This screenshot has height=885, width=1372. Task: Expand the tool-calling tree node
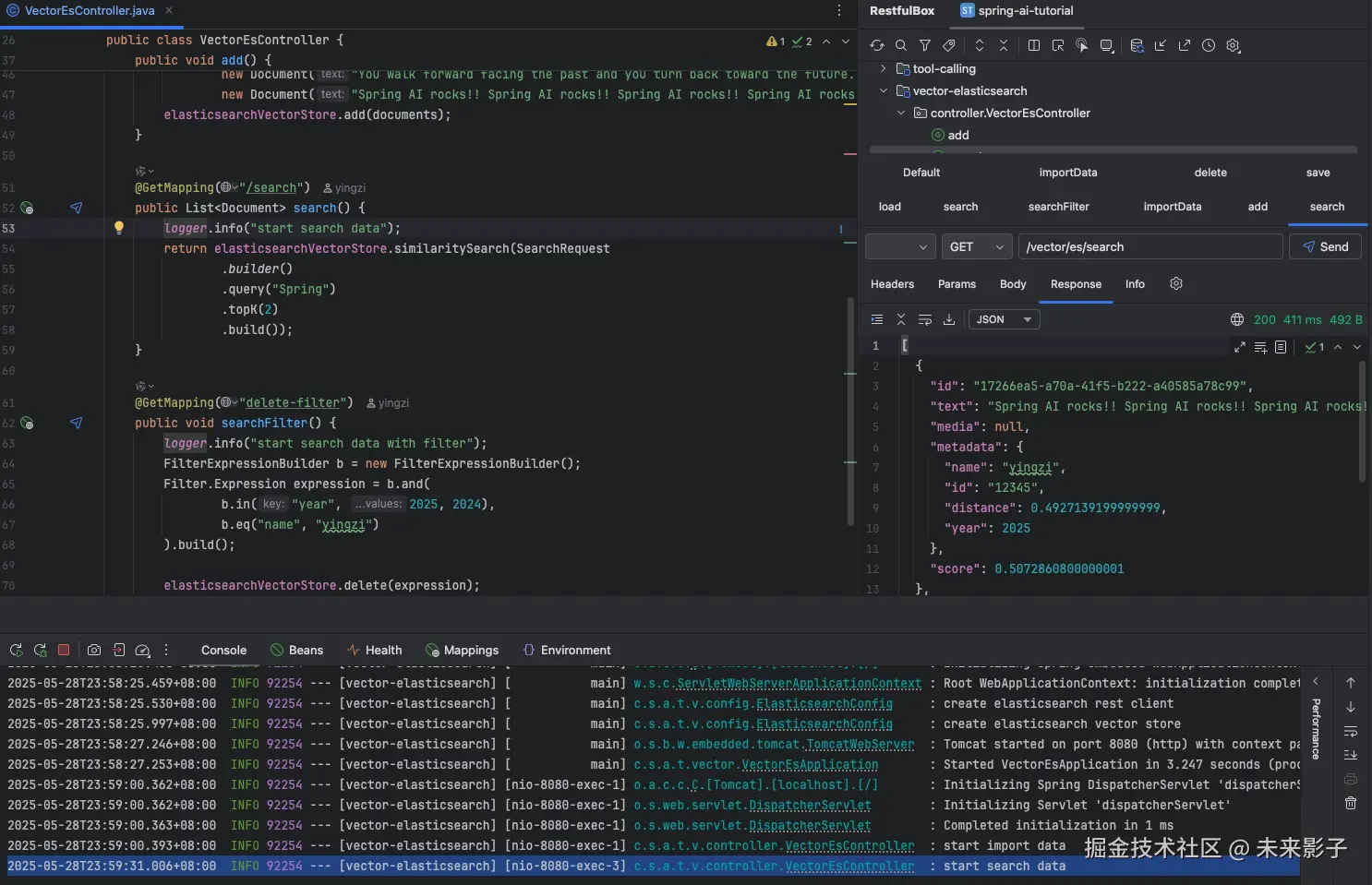(x=884, y=68)
